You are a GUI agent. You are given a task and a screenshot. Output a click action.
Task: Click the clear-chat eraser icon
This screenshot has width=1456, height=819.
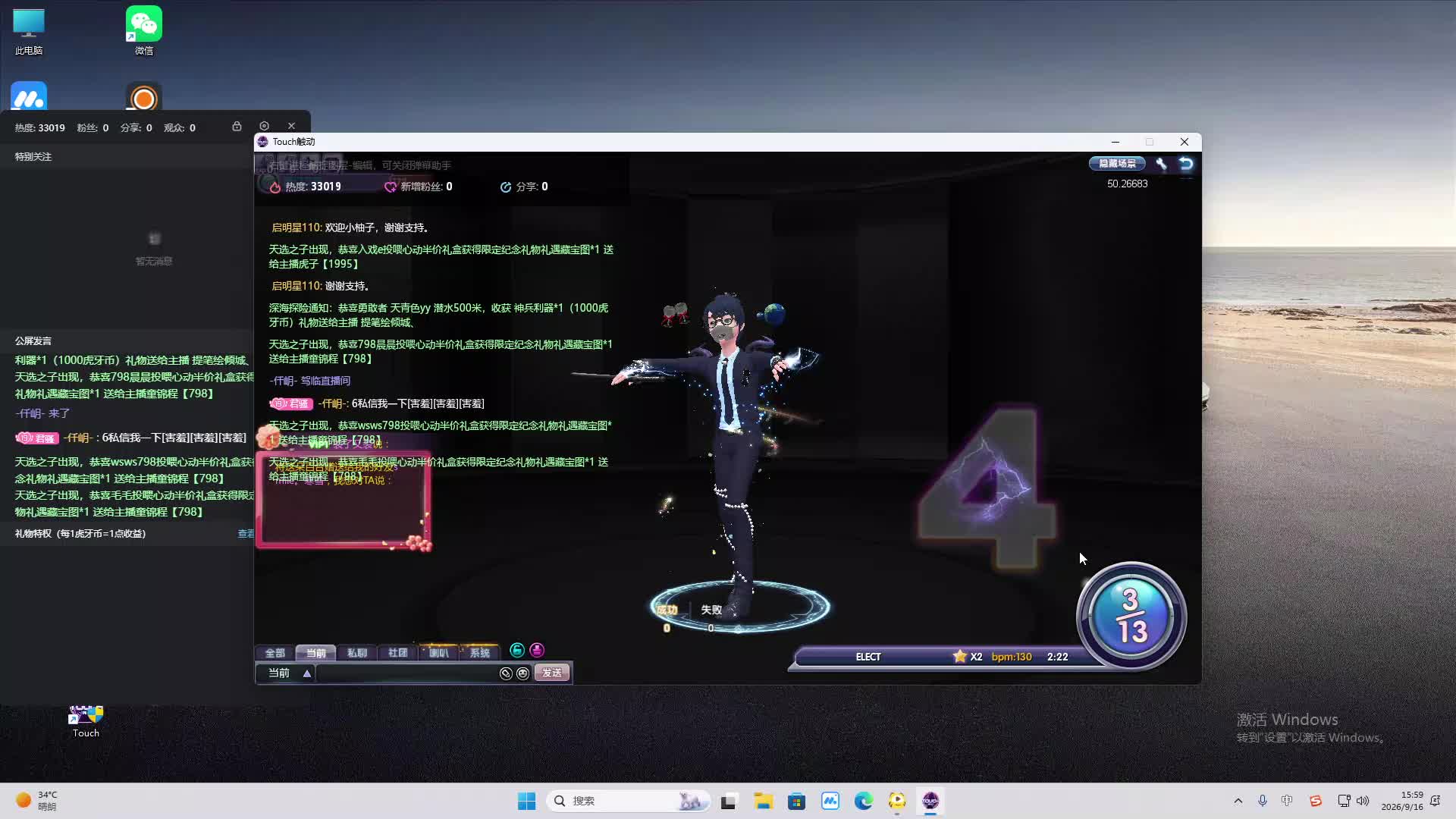tap(506, 673)
